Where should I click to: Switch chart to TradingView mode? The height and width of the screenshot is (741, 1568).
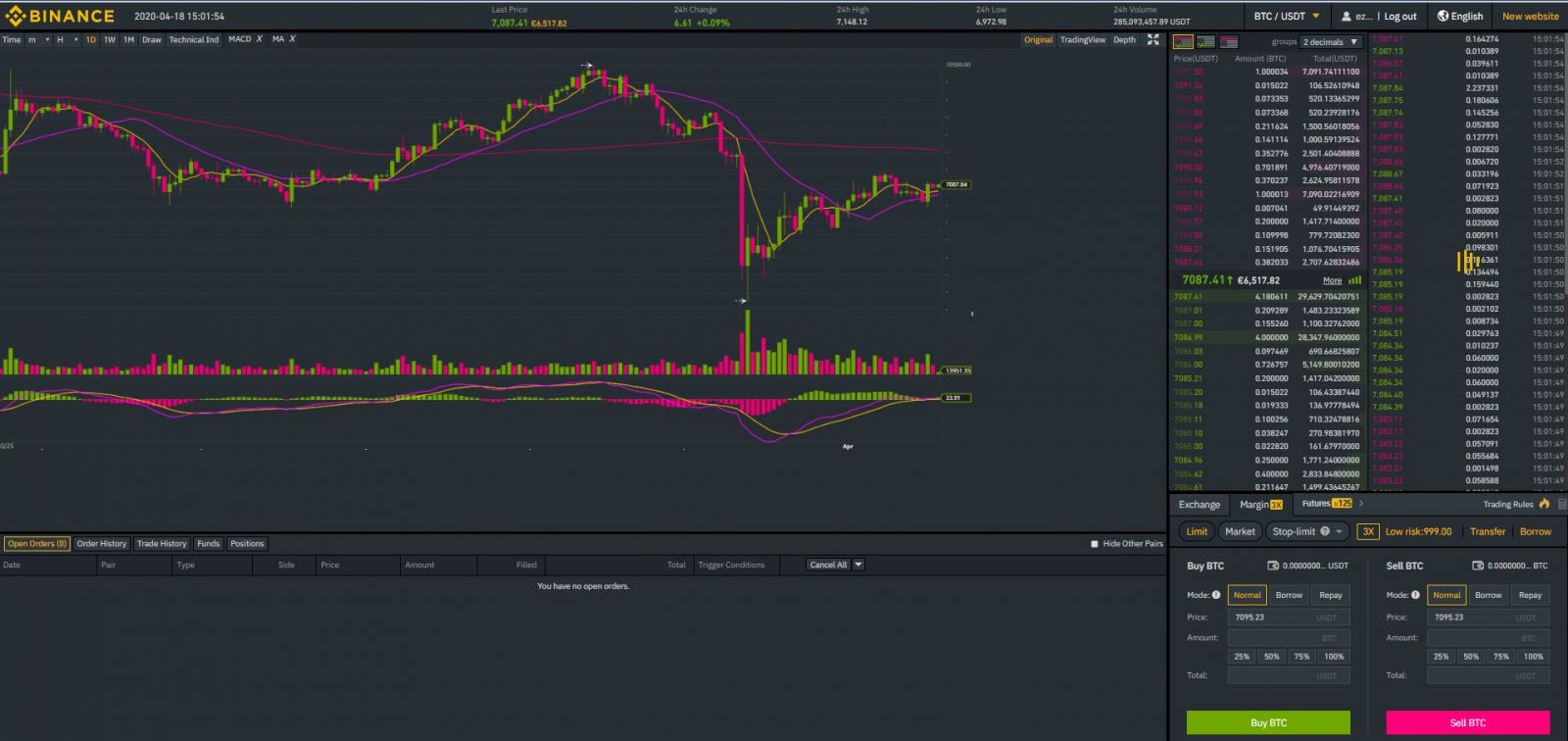[1083, 40]
